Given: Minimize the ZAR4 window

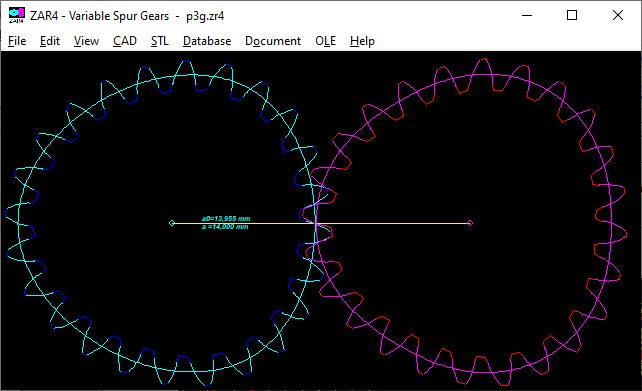Looking at the screenshot, I should tap(527, 16).
